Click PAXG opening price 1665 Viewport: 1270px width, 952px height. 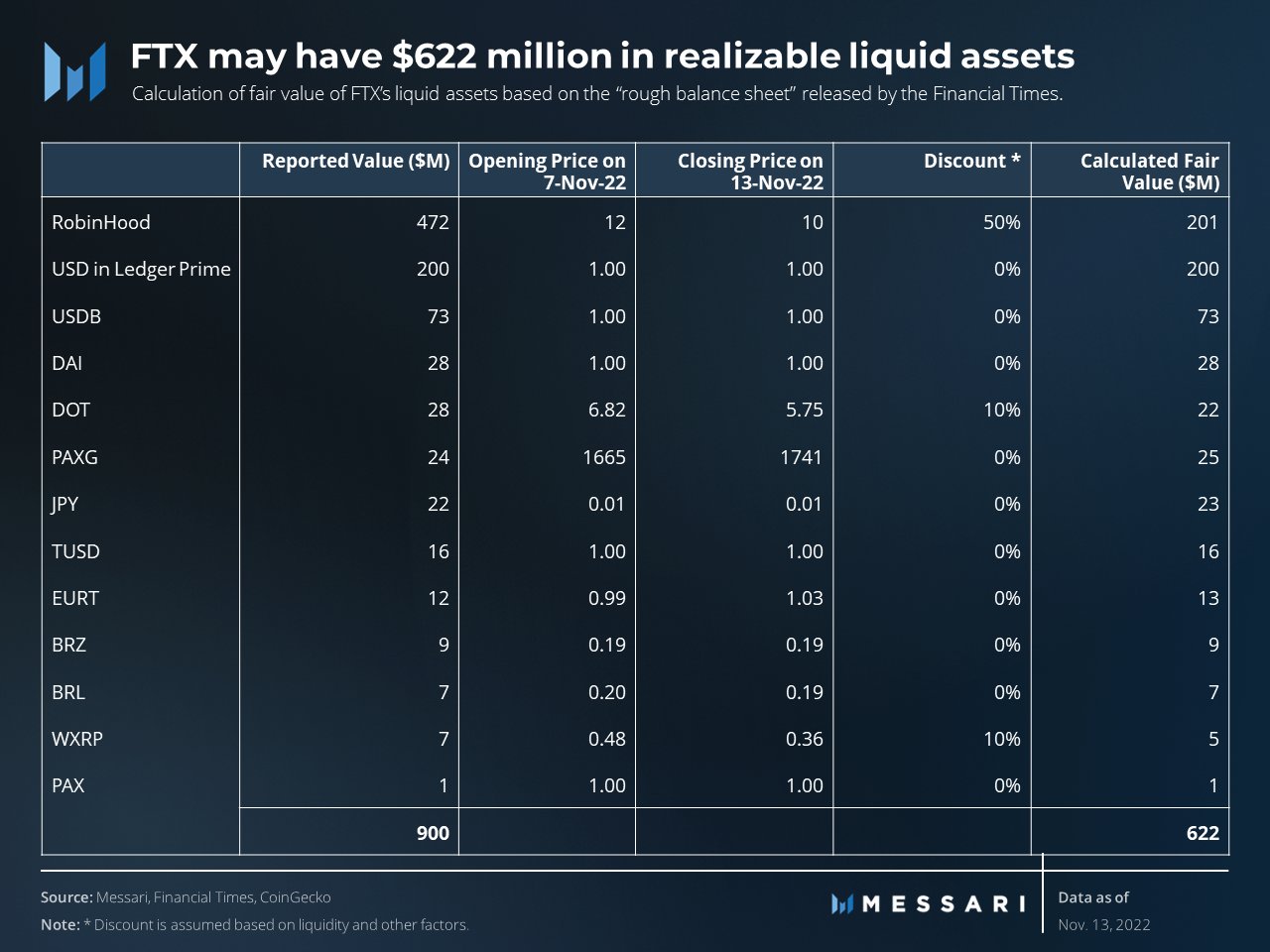pos(604,457)
